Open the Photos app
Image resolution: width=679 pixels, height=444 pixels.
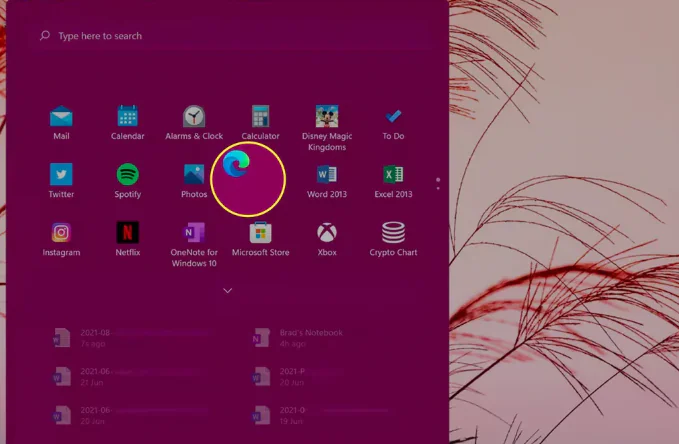(194, 181)
